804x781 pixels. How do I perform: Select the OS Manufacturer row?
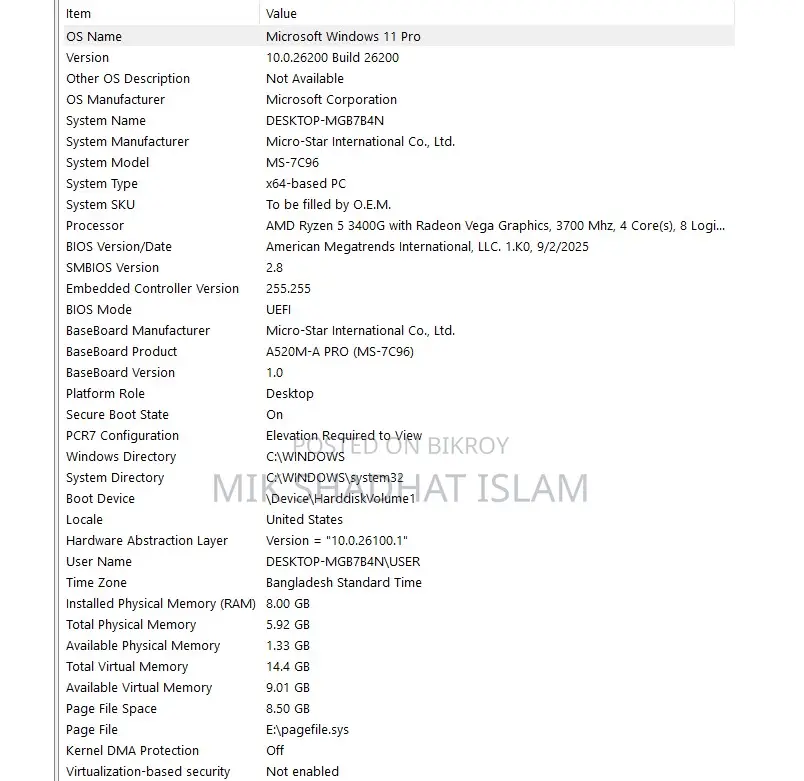399,99
